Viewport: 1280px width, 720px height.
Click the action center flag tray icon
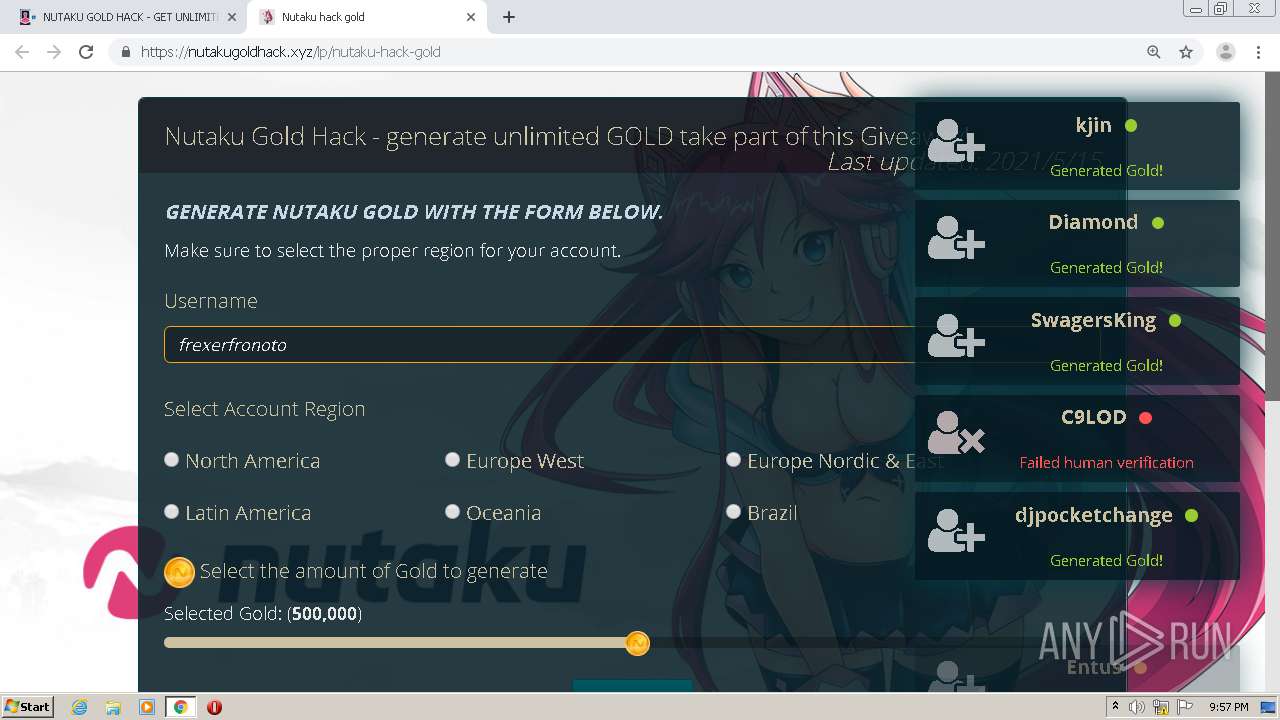click(1185, 707)
